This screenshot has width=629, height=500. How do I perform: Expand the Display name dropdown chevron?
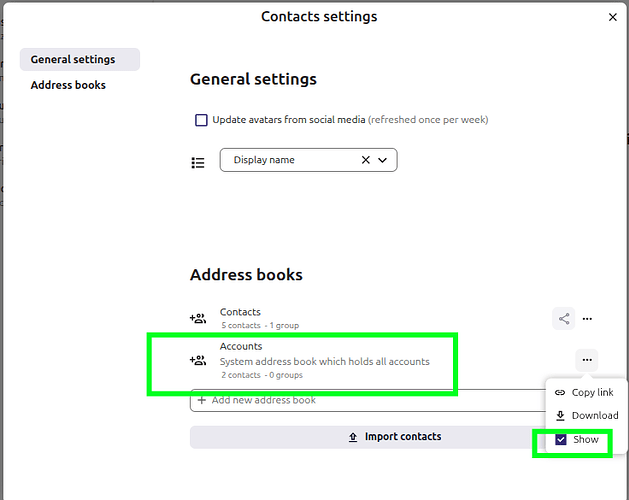pos(383,160)
